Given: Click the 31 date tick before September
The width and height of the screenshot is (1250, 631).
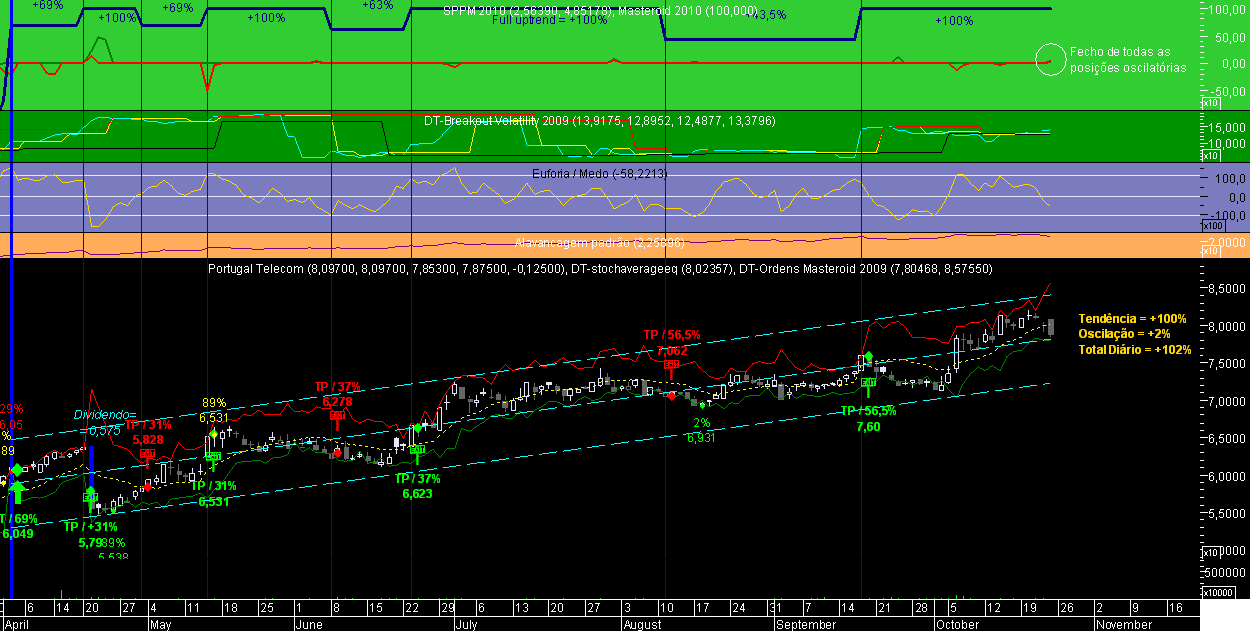Looking at the screenshot, I should [x=774, y=608].
